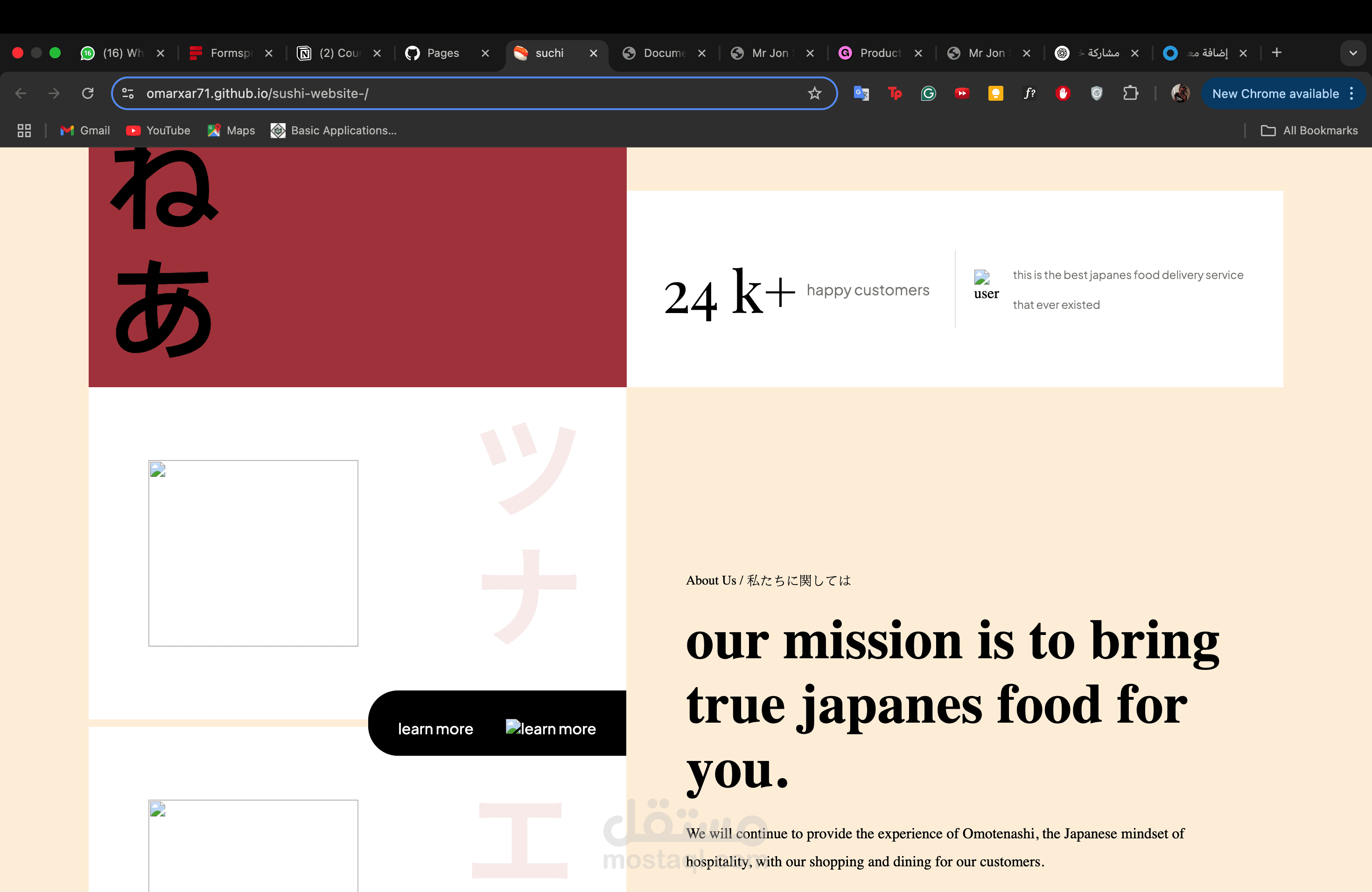Screen dimensions: 1372x892
Task: Expand the tab search dropdown arrow
Action: (1353, 53)
